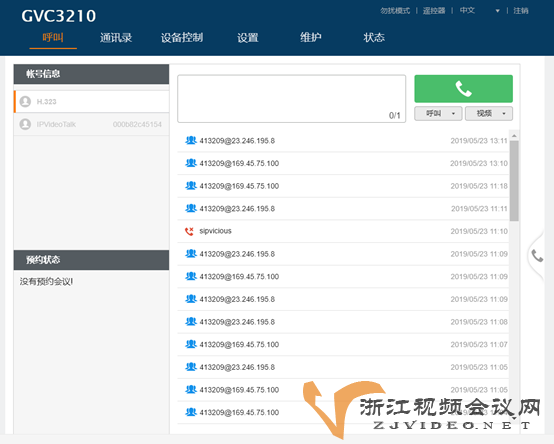Image resolution: width=554 pixels, height=444 pixels.
Task: Click 413209@23.246.195.8 at 11:05
Action: pos(343,367)
